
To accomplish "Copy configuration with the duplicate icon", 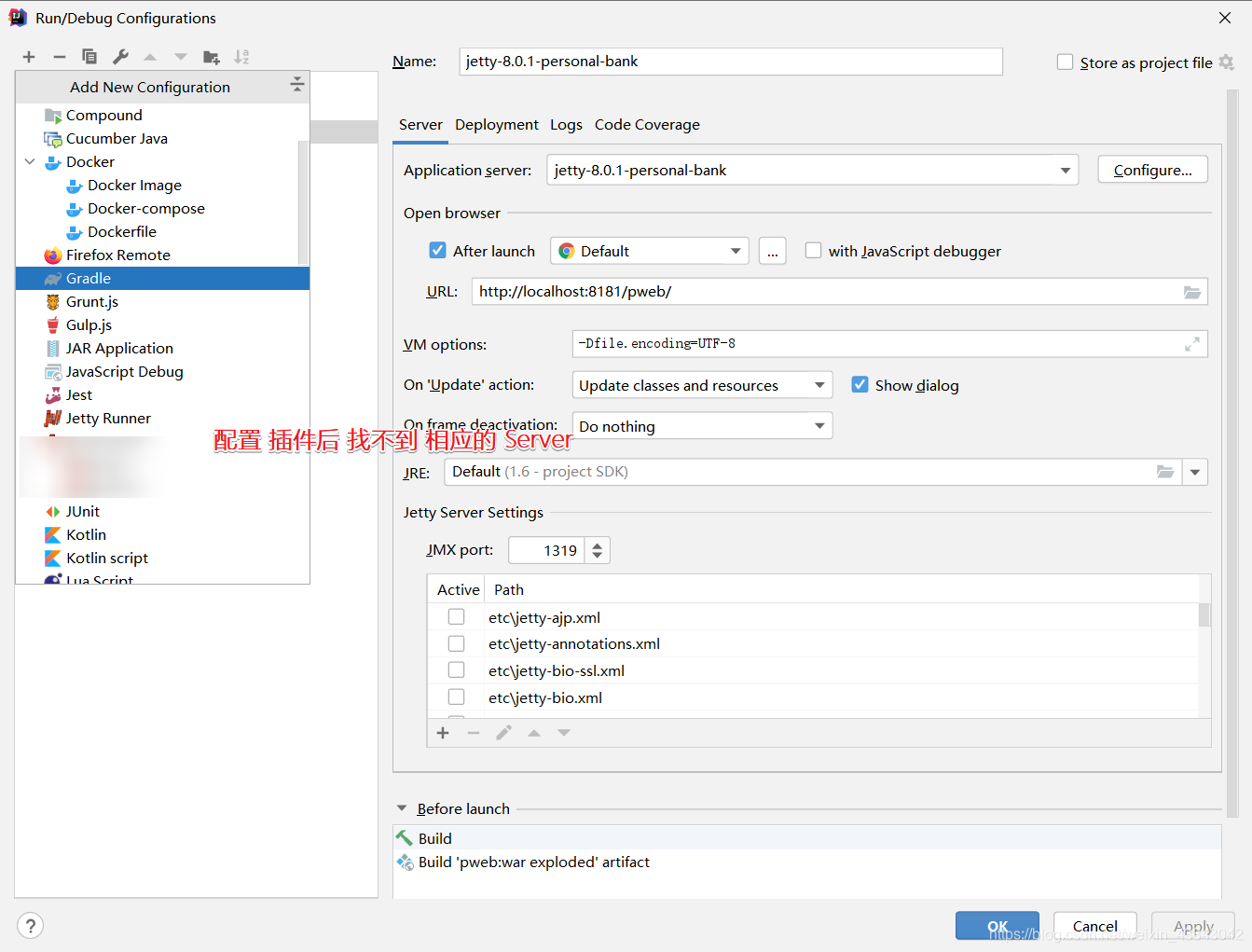I will point(89,57).
